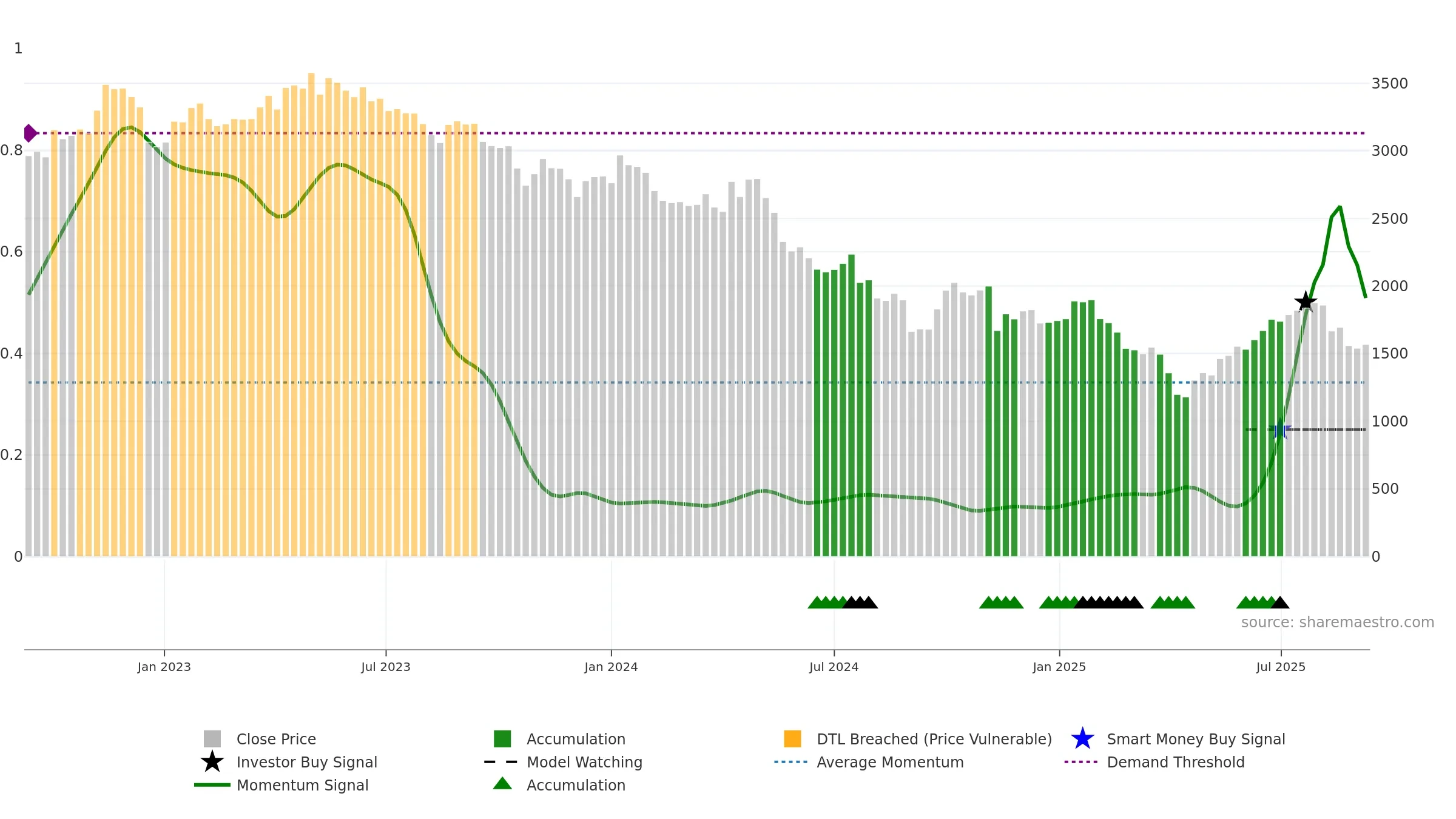
Task: Click the Momentum Signal peak near 2500
Action: click(x=1340, y=207)
